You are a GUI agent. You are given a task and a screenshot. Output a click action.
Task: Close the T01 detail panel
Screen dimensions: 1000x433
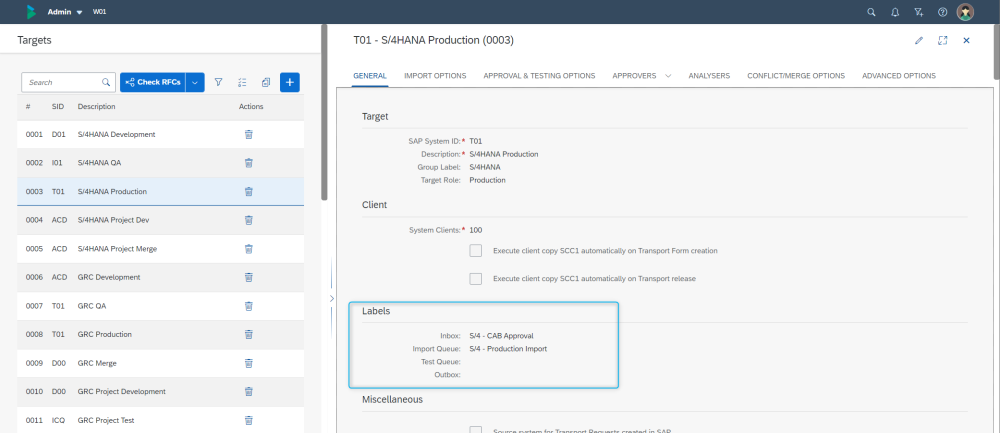tap(966, 40)
